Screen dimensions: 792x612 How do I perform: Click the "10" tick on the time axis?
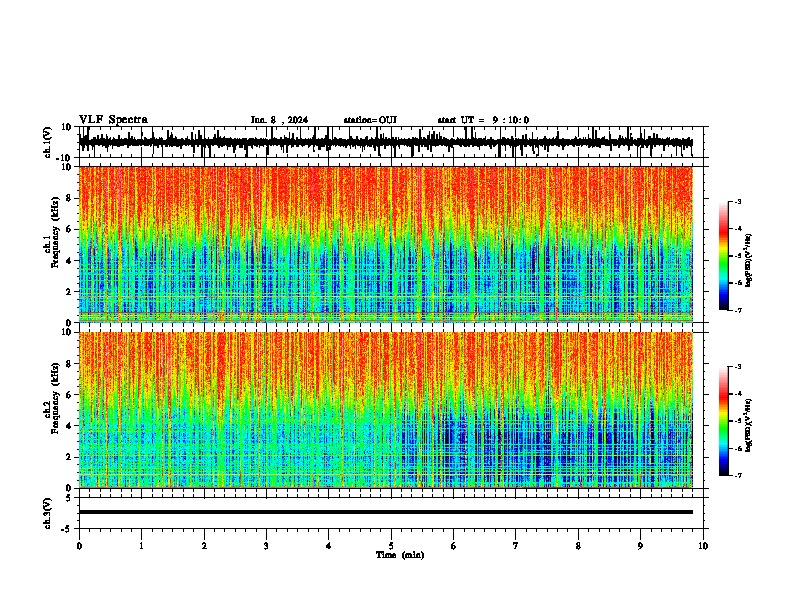[703, 546]
